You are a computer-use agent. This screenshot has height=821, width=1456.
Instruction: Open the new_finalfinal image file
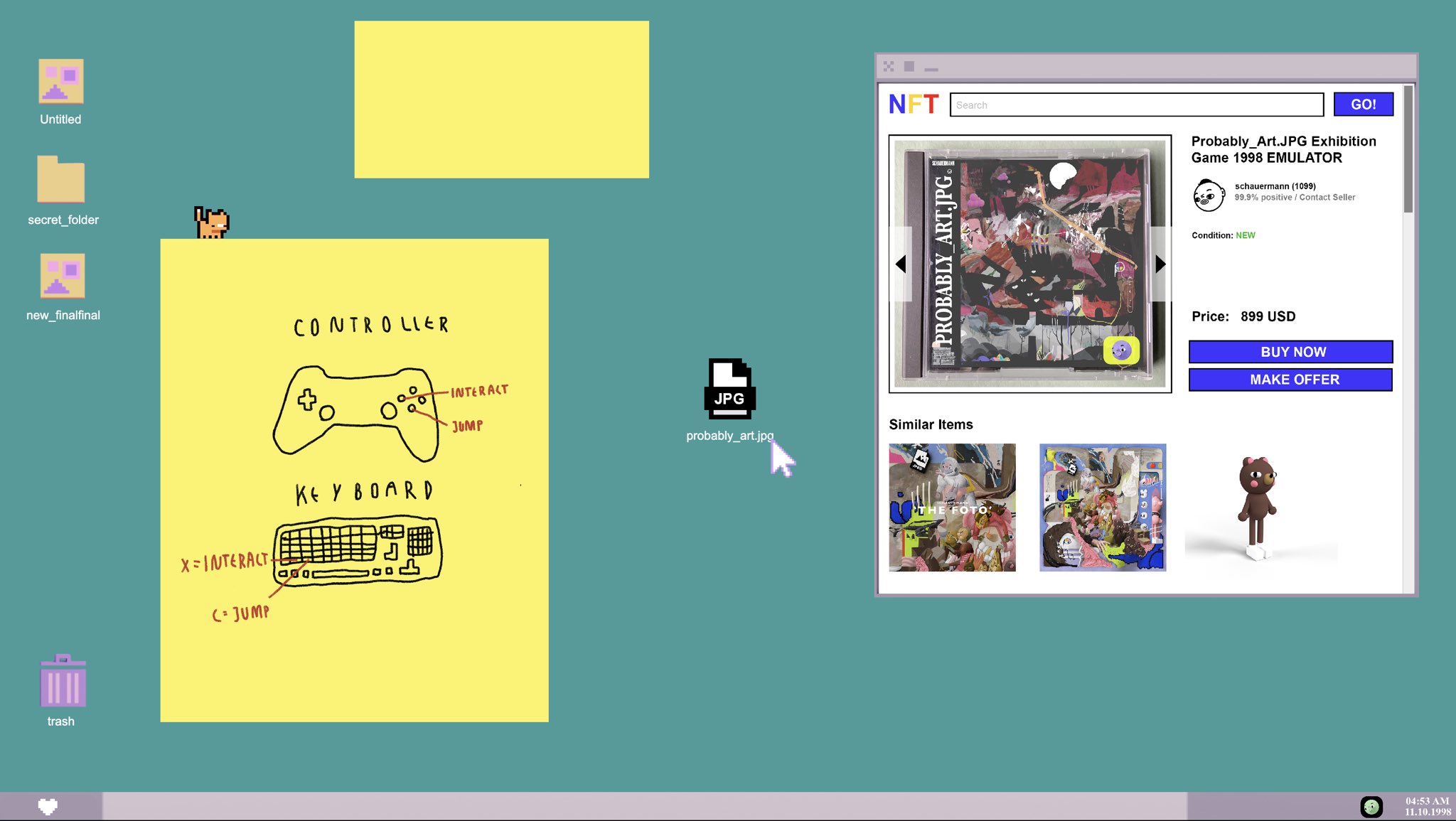click(63, 276)
